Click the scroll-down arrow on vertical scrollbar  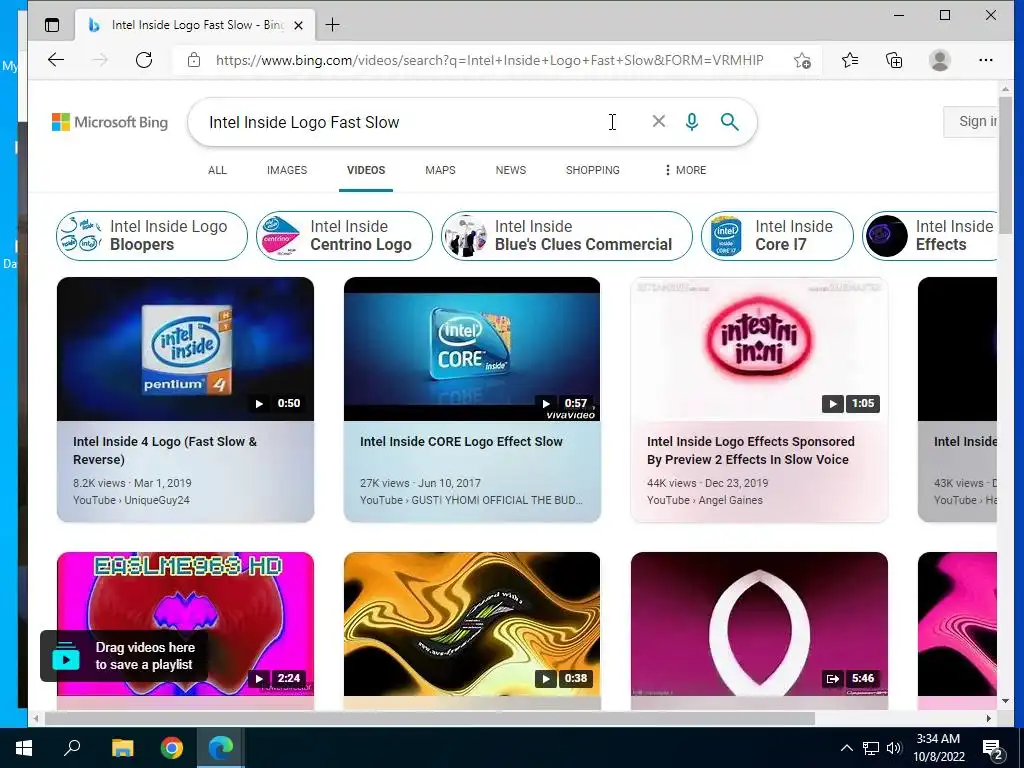point(1005,701)
